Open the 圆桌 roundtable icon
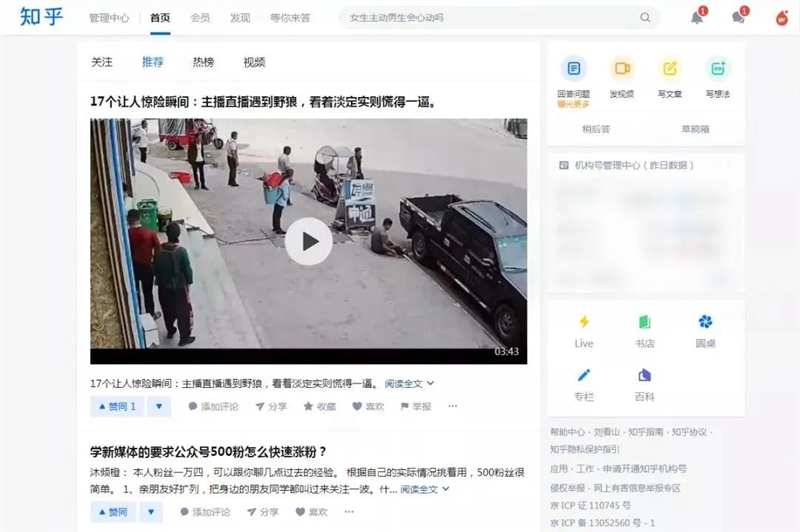The height and width of the screenshot is (532, 800). click(706, 322)
